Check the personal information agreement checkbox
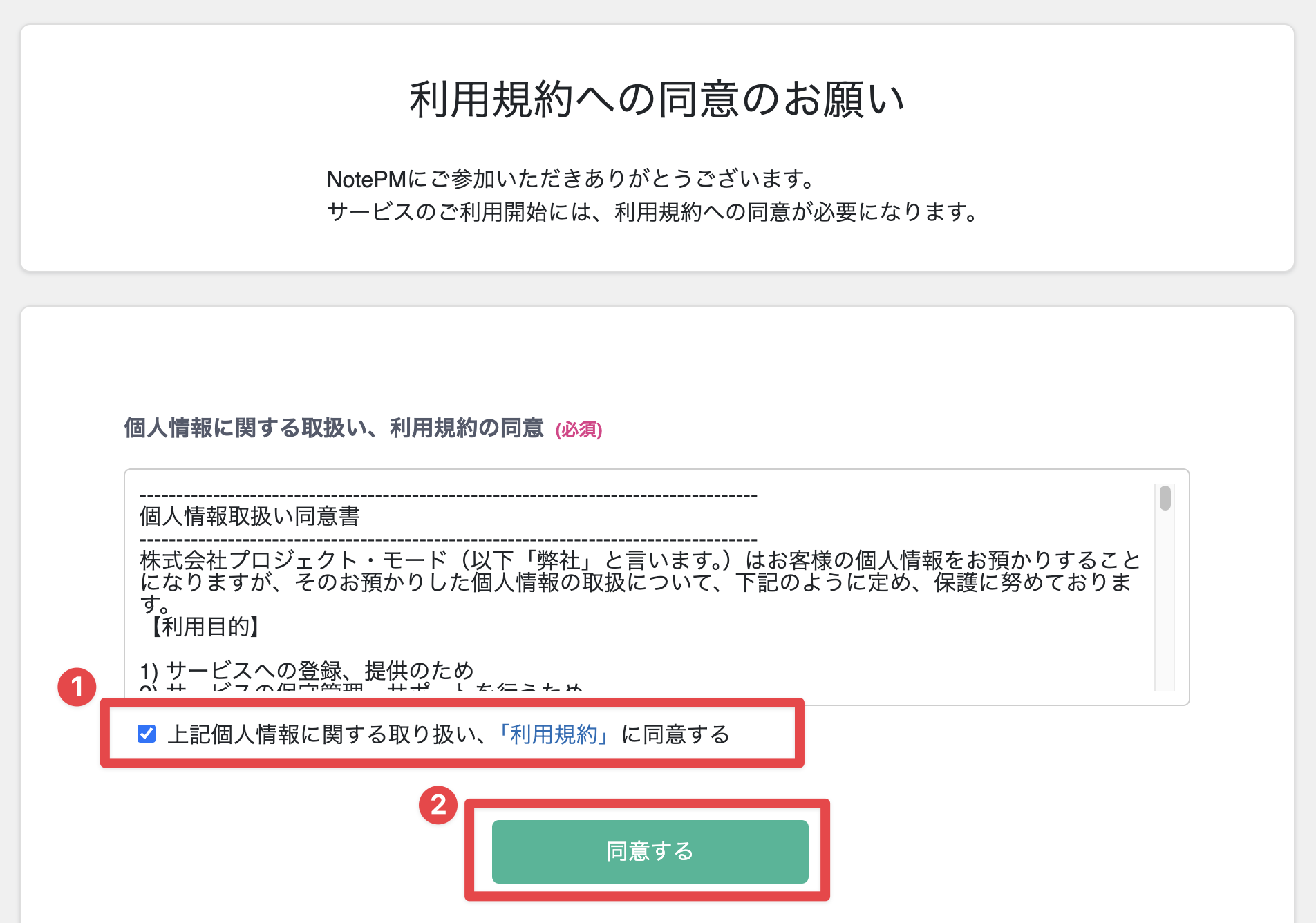Image resolution: width=1316 pixels, height=923 pixels. (147, 734)
